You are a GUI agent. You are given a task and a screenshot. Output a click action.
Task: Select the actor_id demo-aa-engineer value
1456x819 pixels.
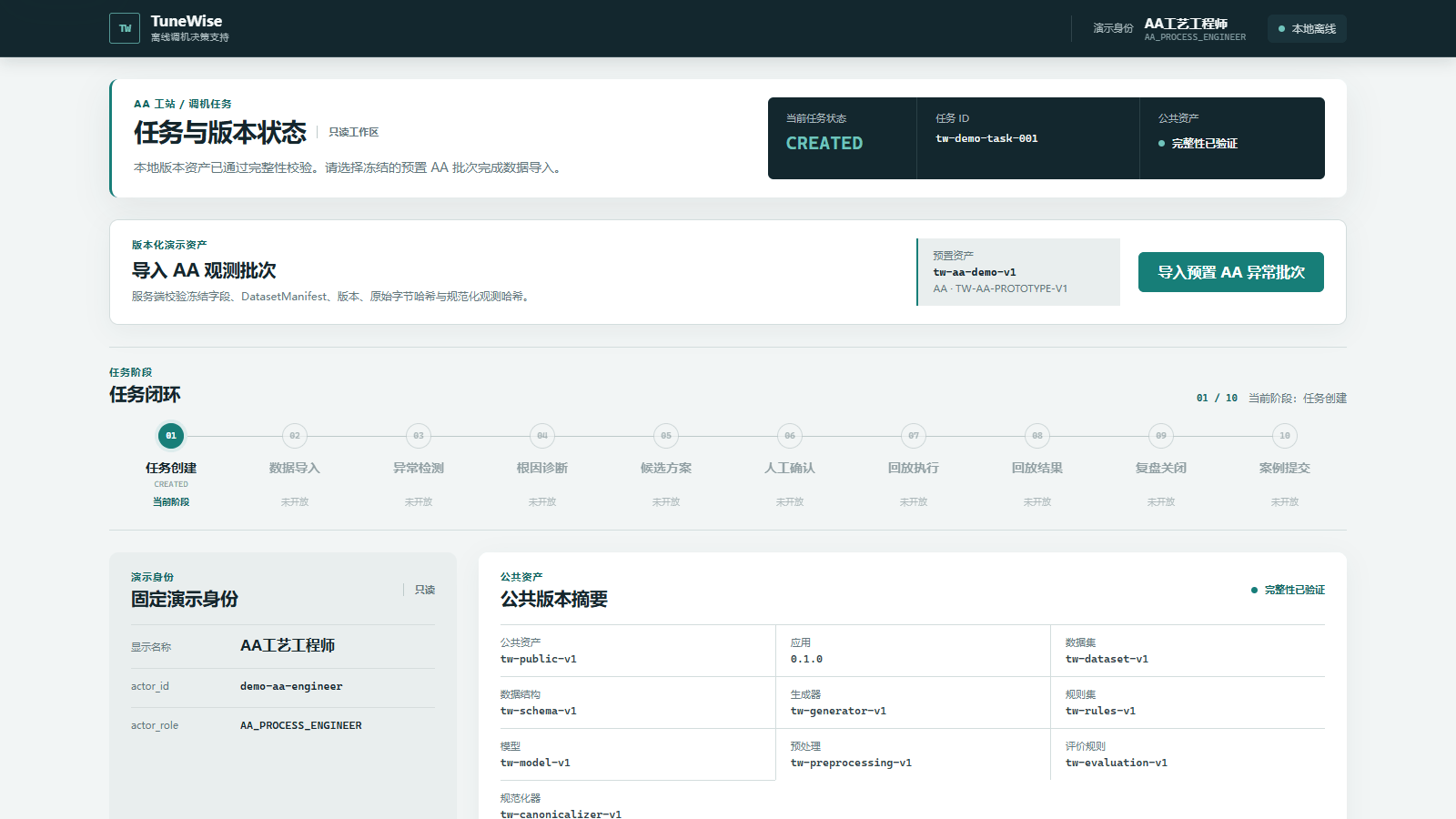coord(291,687)
